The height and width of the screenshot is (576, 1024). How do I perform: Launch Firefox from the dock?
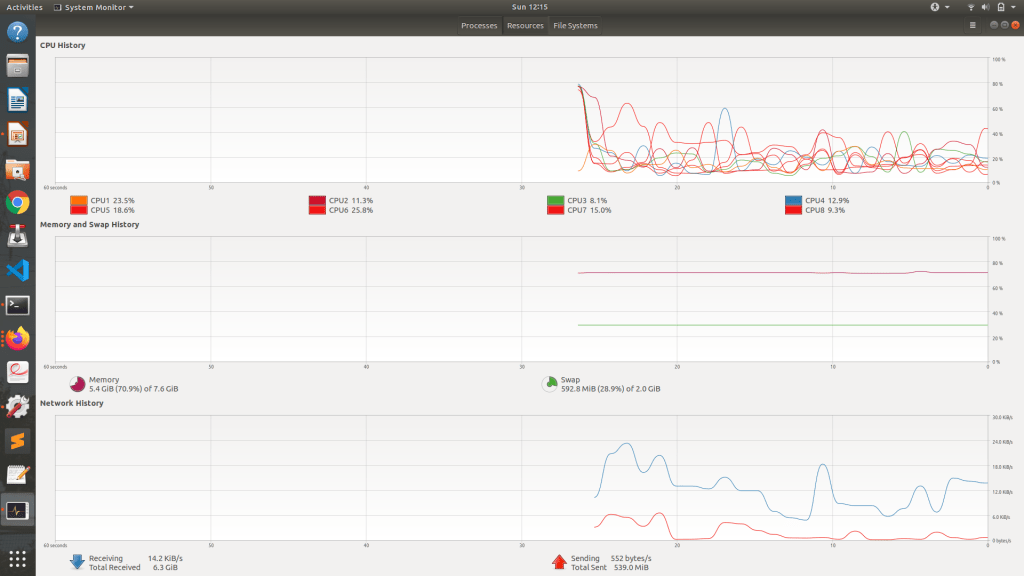tap(18, 339)
